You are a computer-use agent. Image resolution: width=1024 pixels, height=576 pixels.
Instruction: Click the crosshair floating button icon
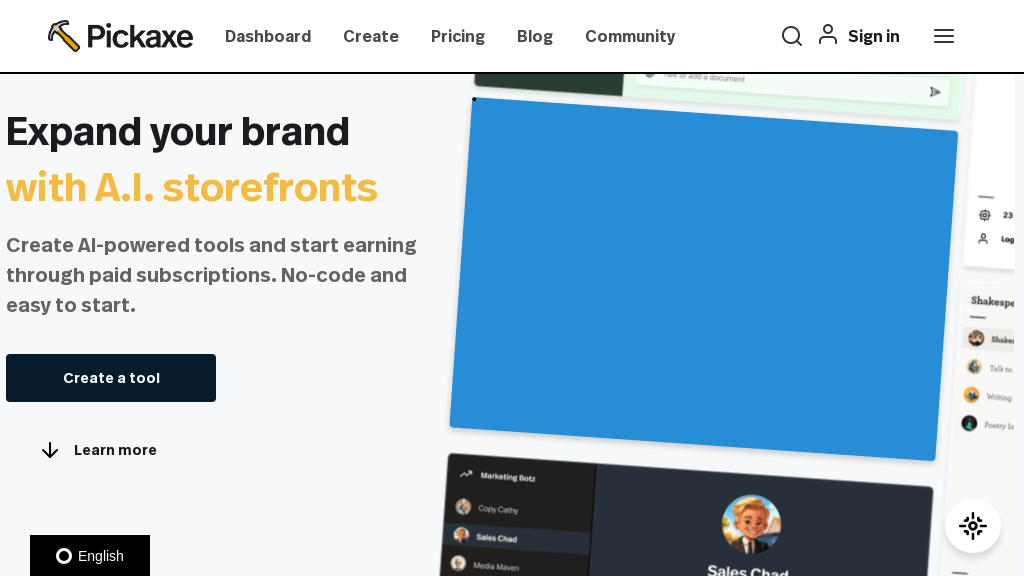coord(973,526)
